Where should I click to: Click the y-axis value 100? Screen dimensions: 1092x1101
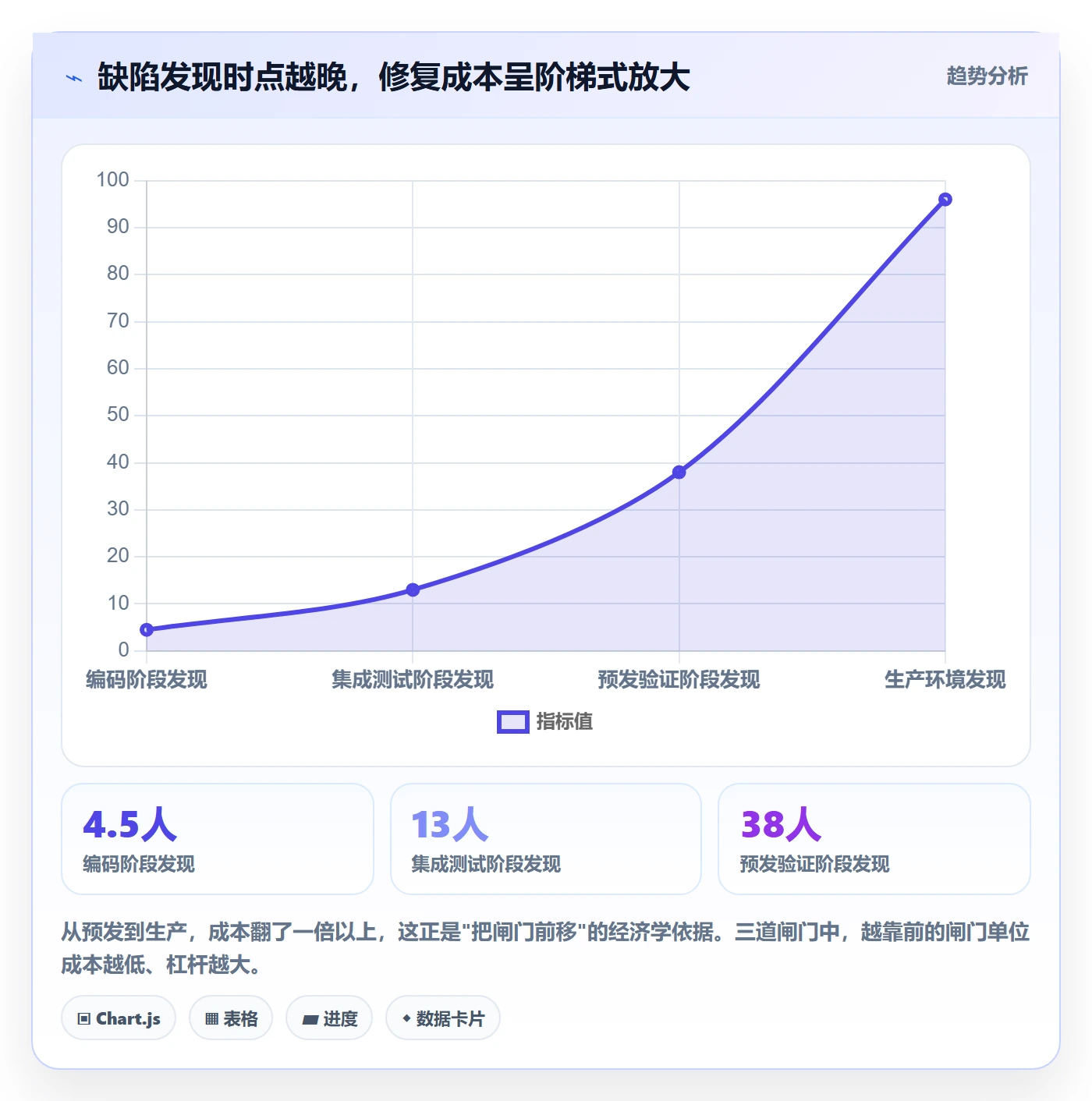(112, 180)
